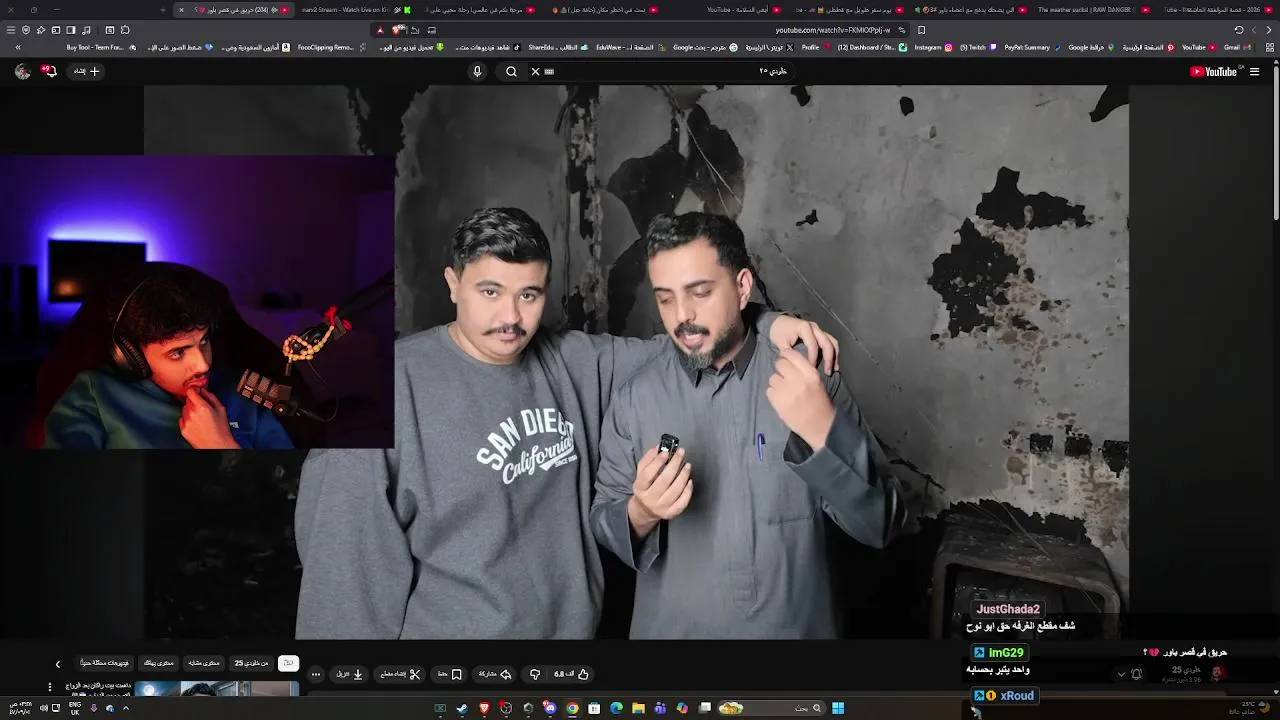1280x720 pixels.
Task: Focus the YouTube search input field
Action: [660, 71]
